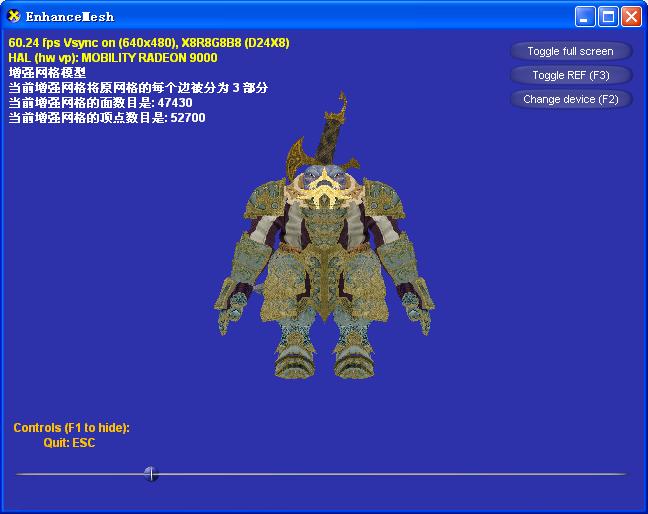Minimize the EnhanceMesh window
Screen dimensions: 648x514
(585, 16)
